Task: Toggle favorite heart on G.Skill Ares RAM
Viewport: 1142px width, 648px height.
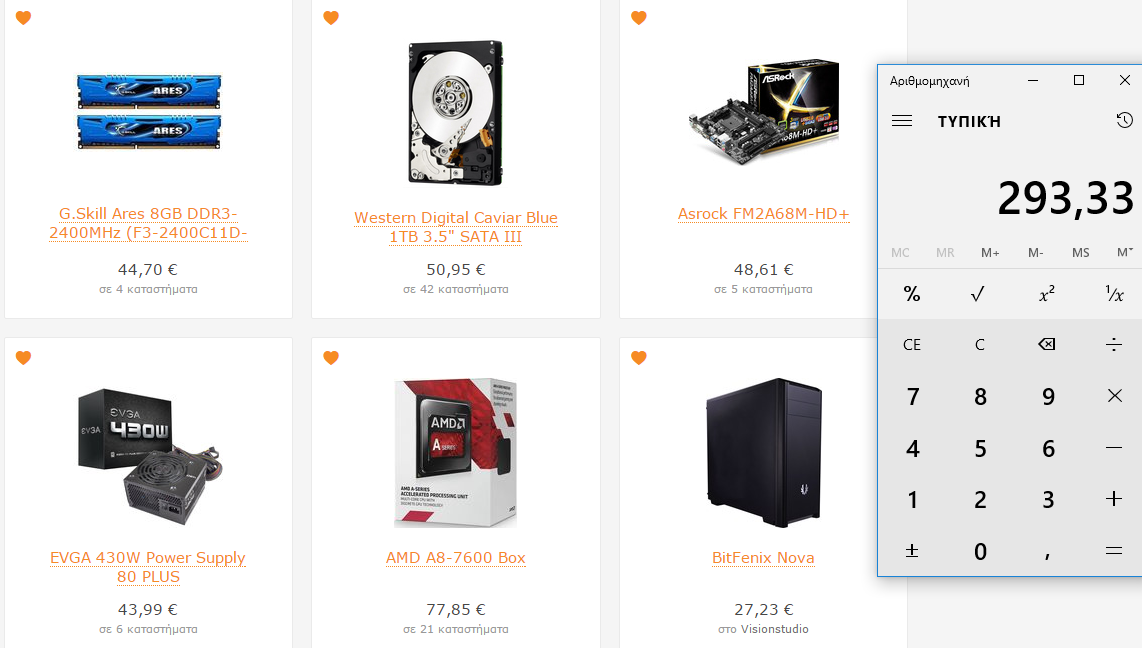Action: click(23, 17)
